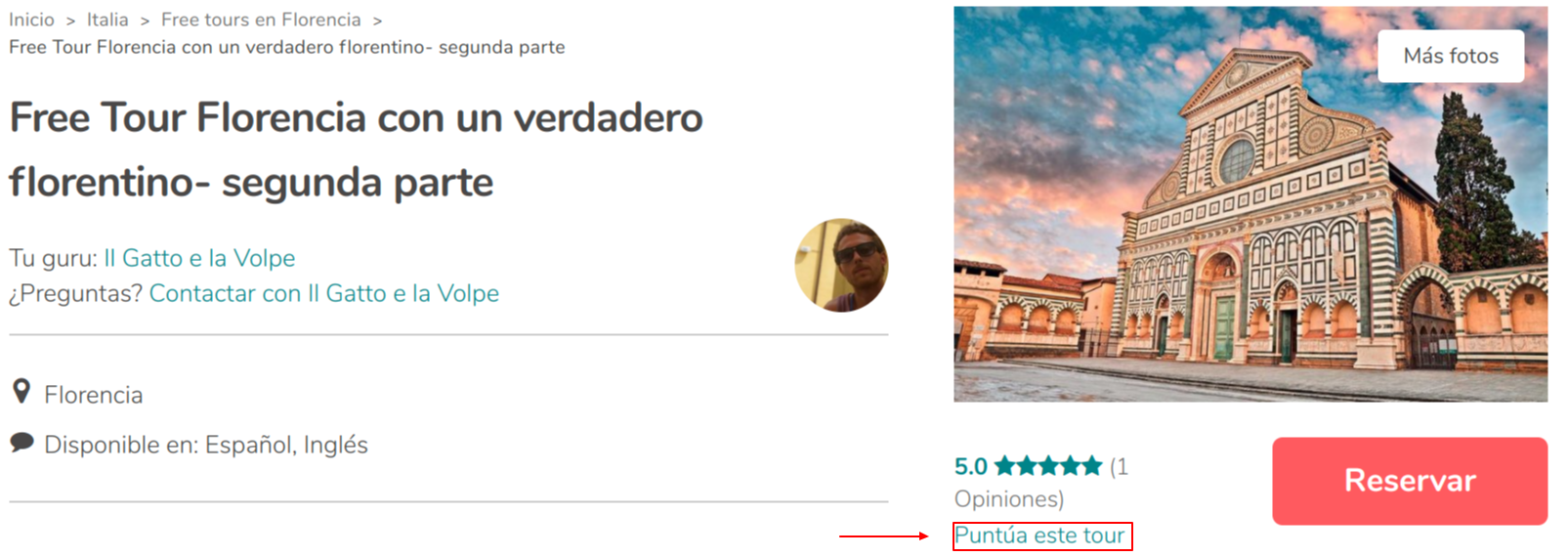The image size is (1568, 557).
Task: Click the fifth star in the rating
Action: (1091, 465)
